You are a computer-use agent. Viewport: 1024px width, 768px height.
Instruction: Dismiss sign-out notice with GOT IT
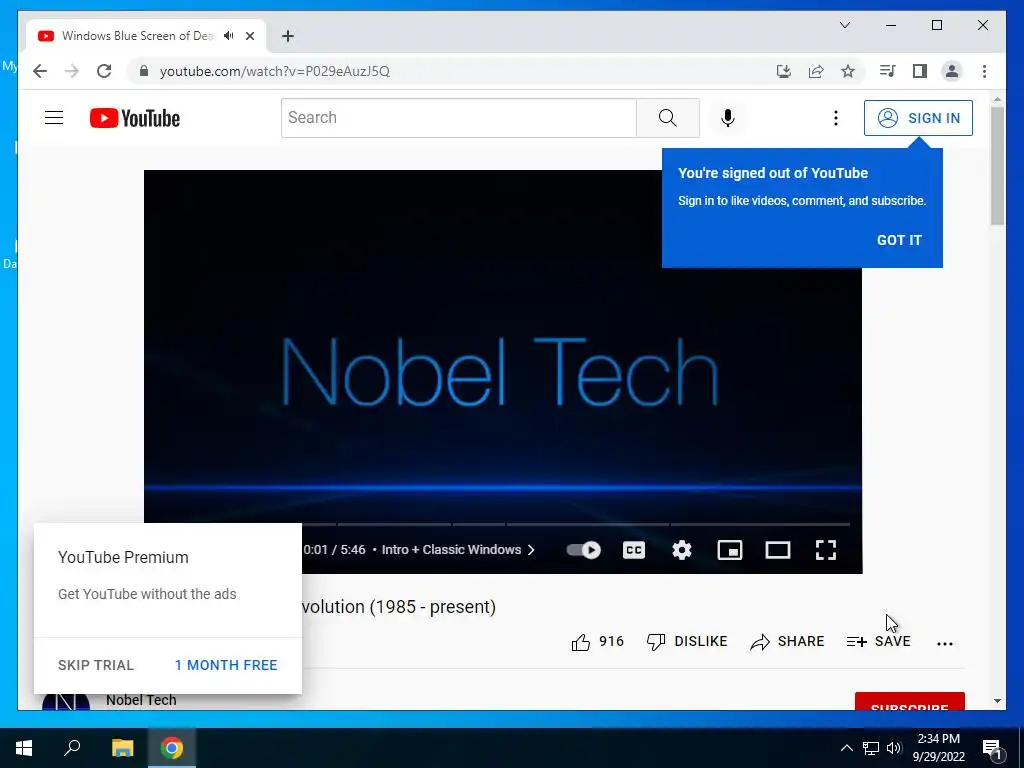899,240
